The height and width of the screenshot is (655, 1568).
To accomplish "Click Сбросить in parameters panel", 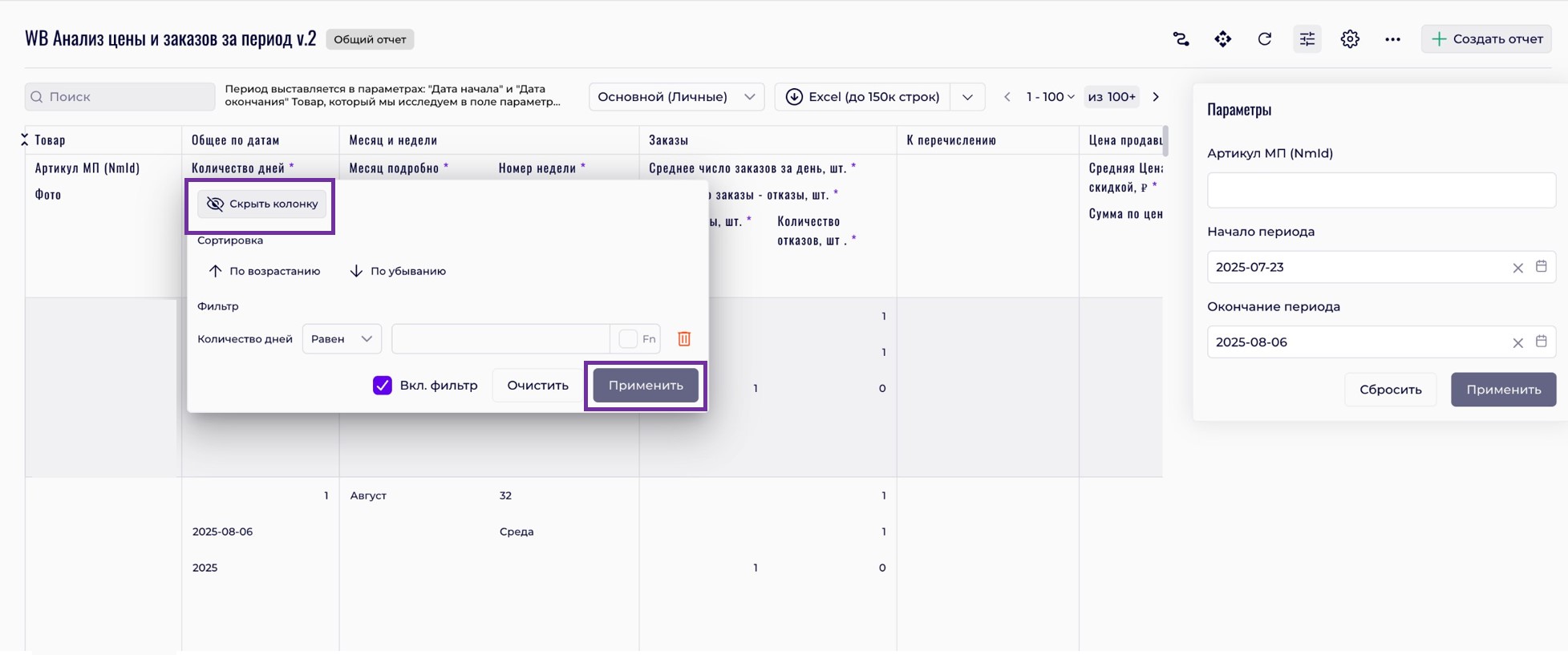I will point(1390,390).
